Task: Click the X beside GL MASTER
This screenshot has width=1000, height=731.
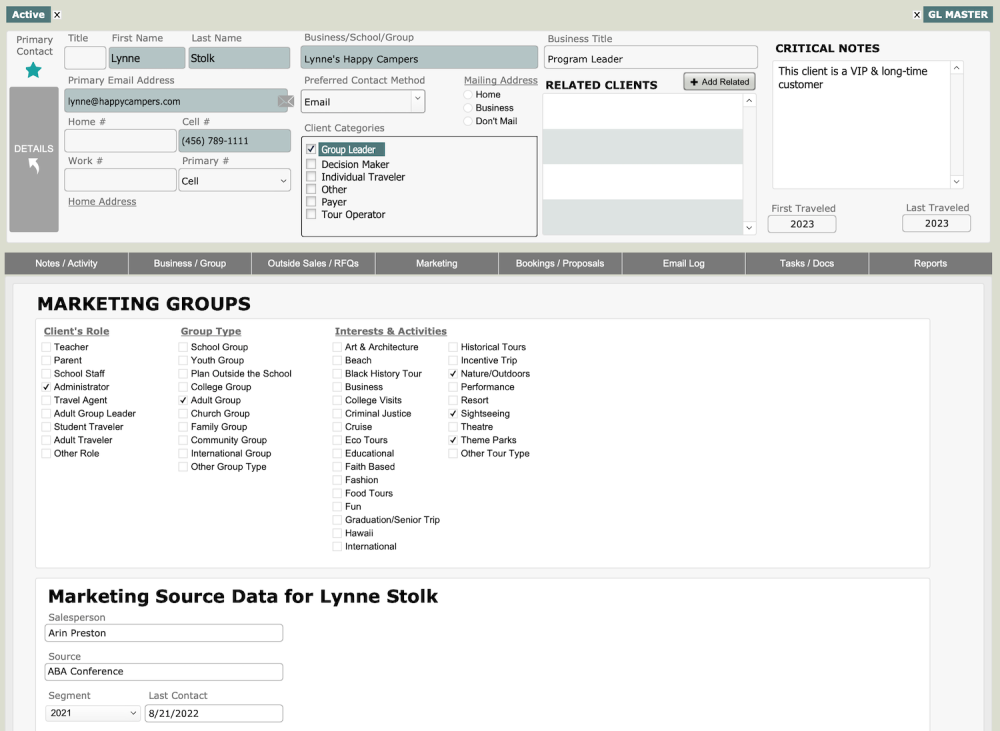Action: click(916, 15)
